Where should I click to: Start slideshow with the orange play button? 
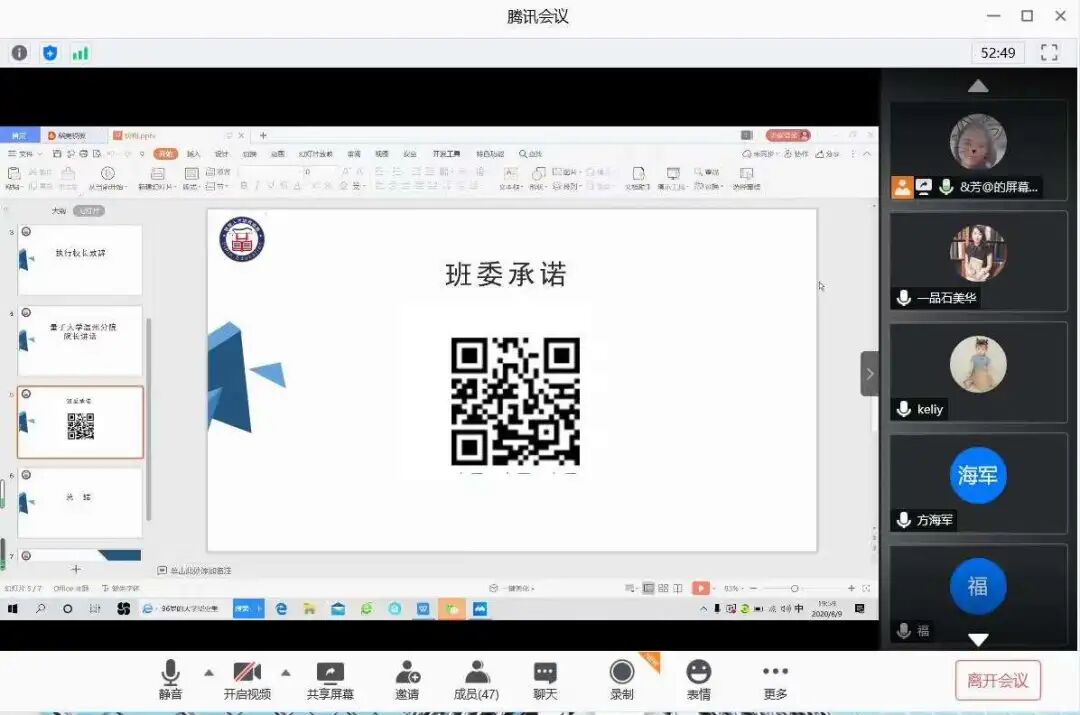click(x=699, y=588)
